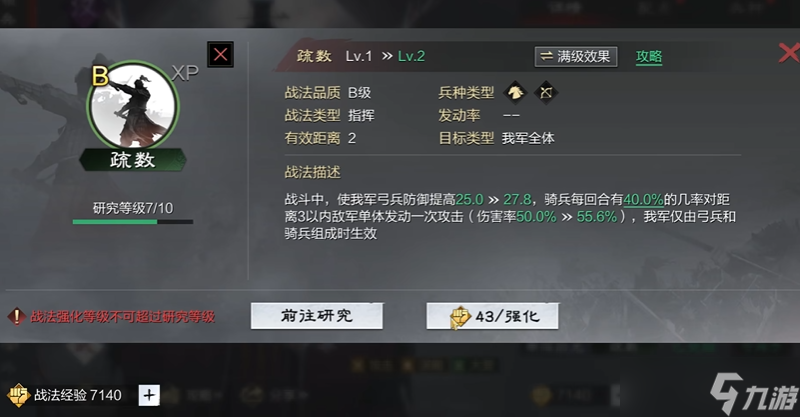
Task: Add tactic experience with plus button
Action: tap(149, 395)
